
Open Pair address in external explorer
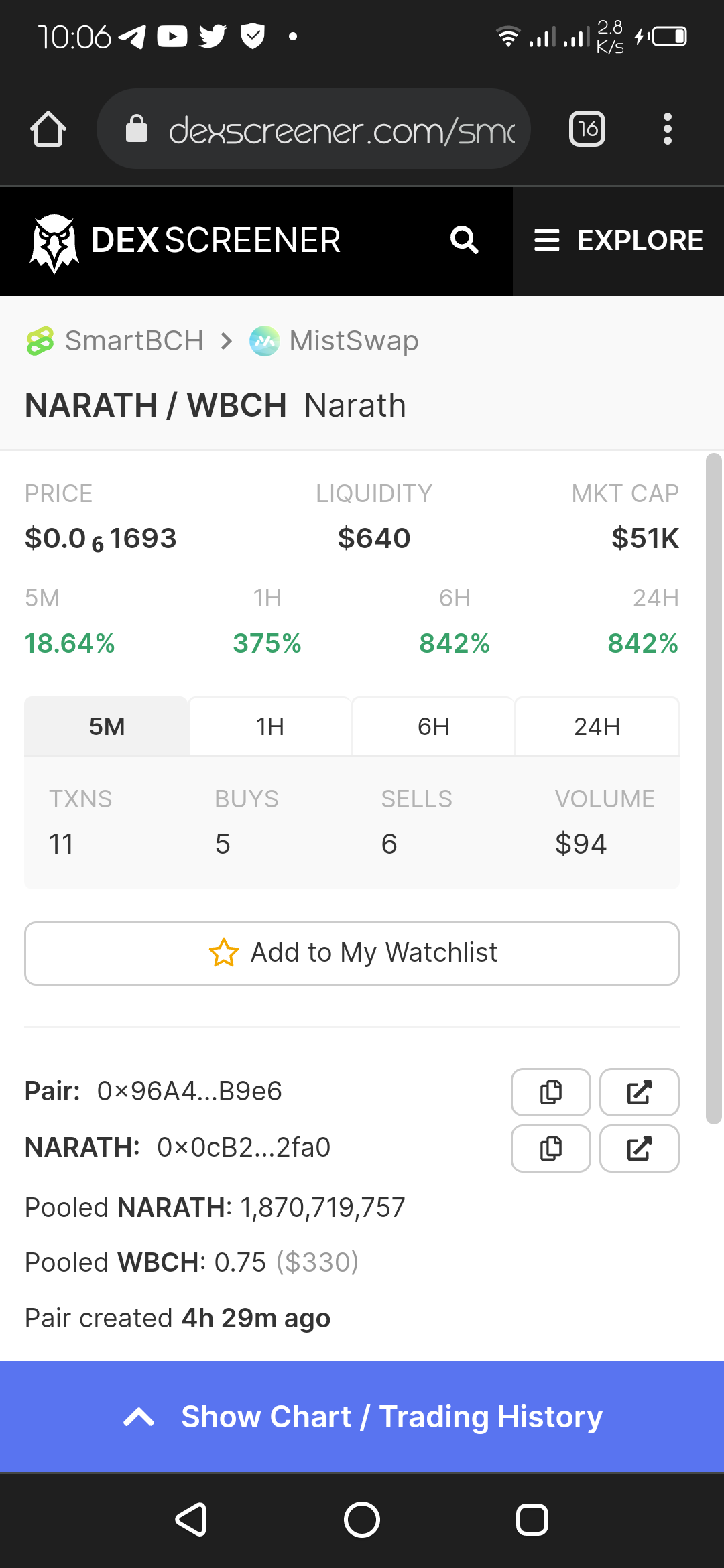[x=640, y=1092]
